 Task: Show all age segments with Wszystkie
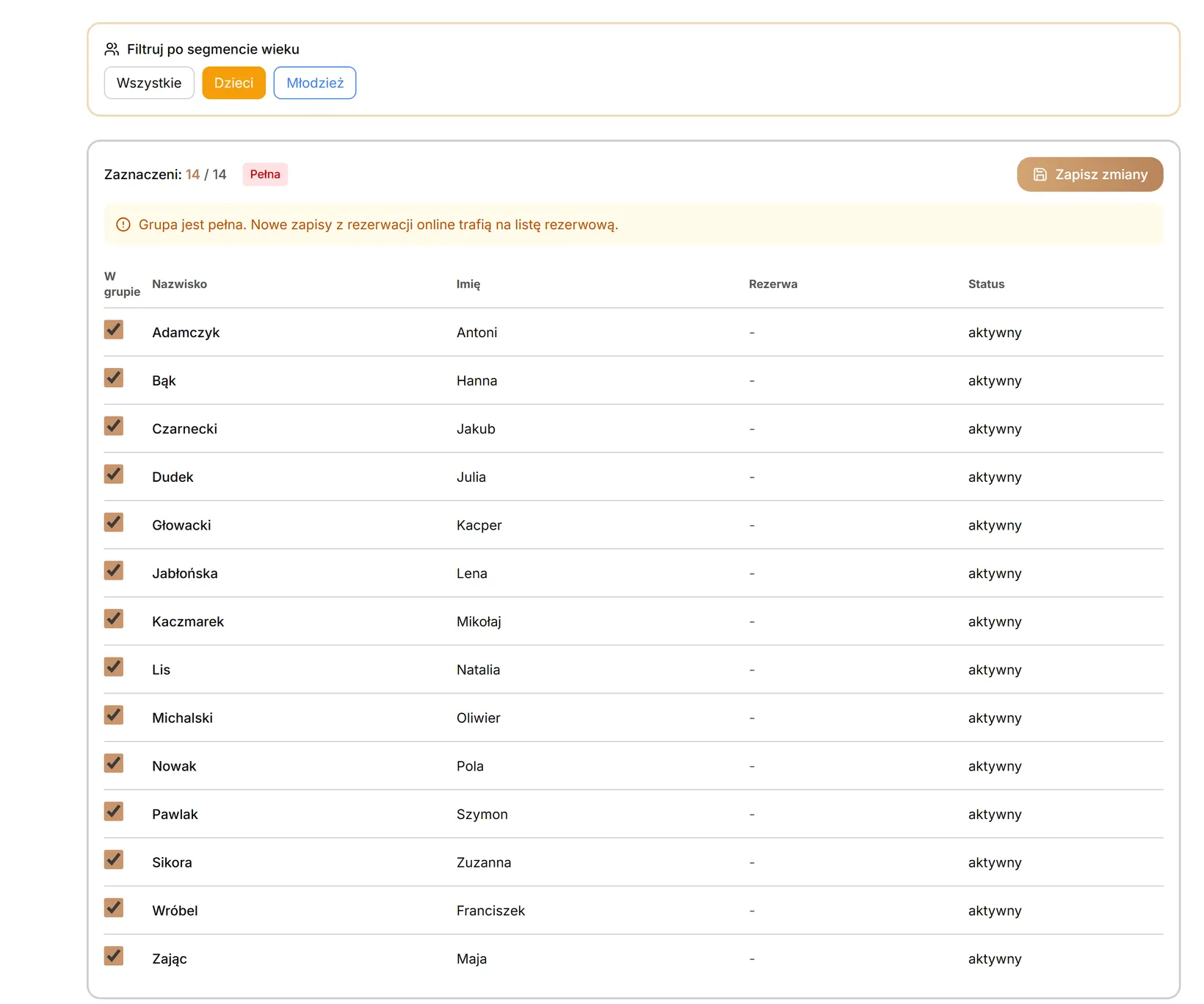click(149, 83)
